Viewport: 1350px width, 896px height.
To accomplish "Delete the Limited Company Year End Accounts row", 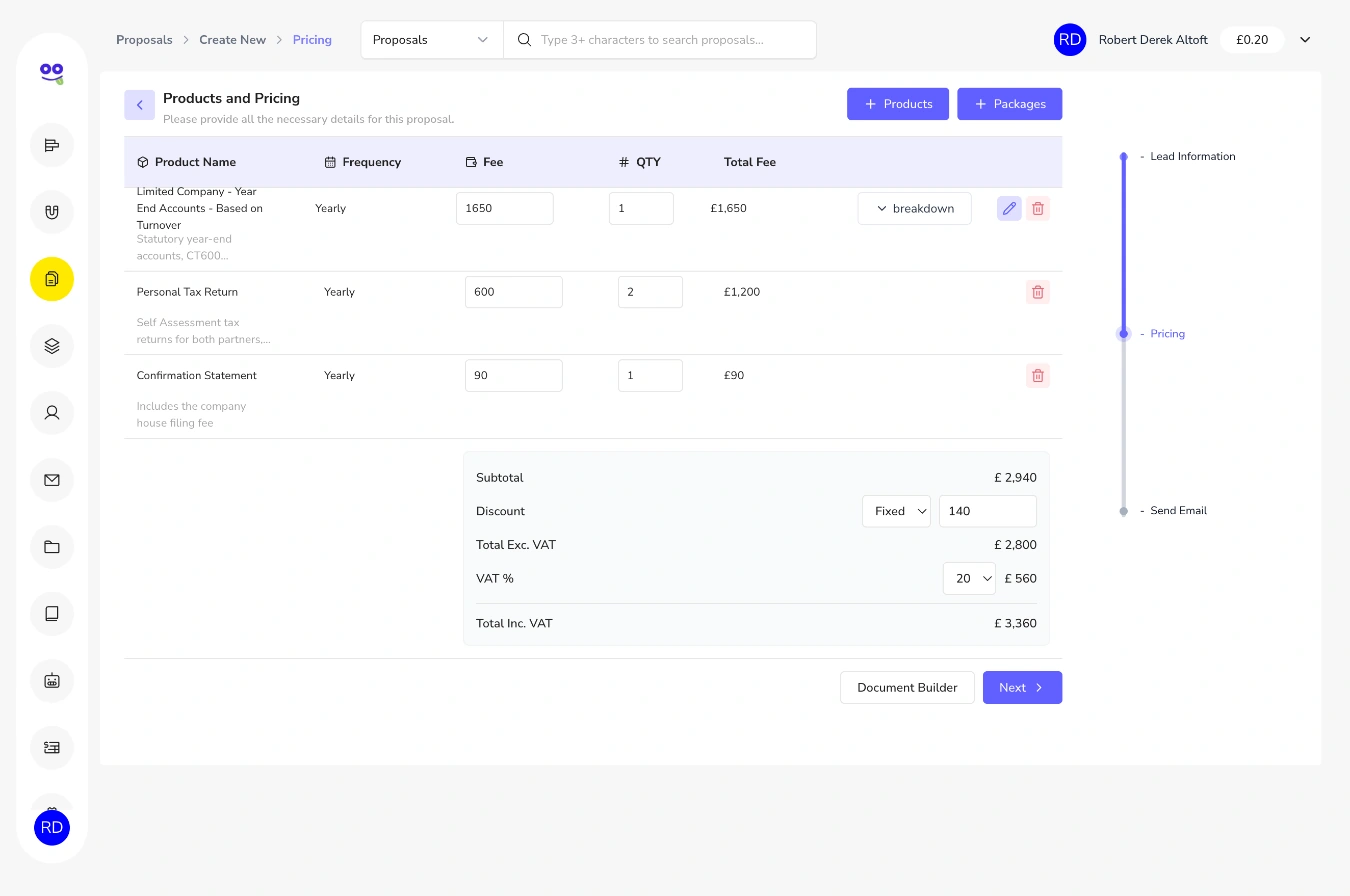I will point(1038,208).
